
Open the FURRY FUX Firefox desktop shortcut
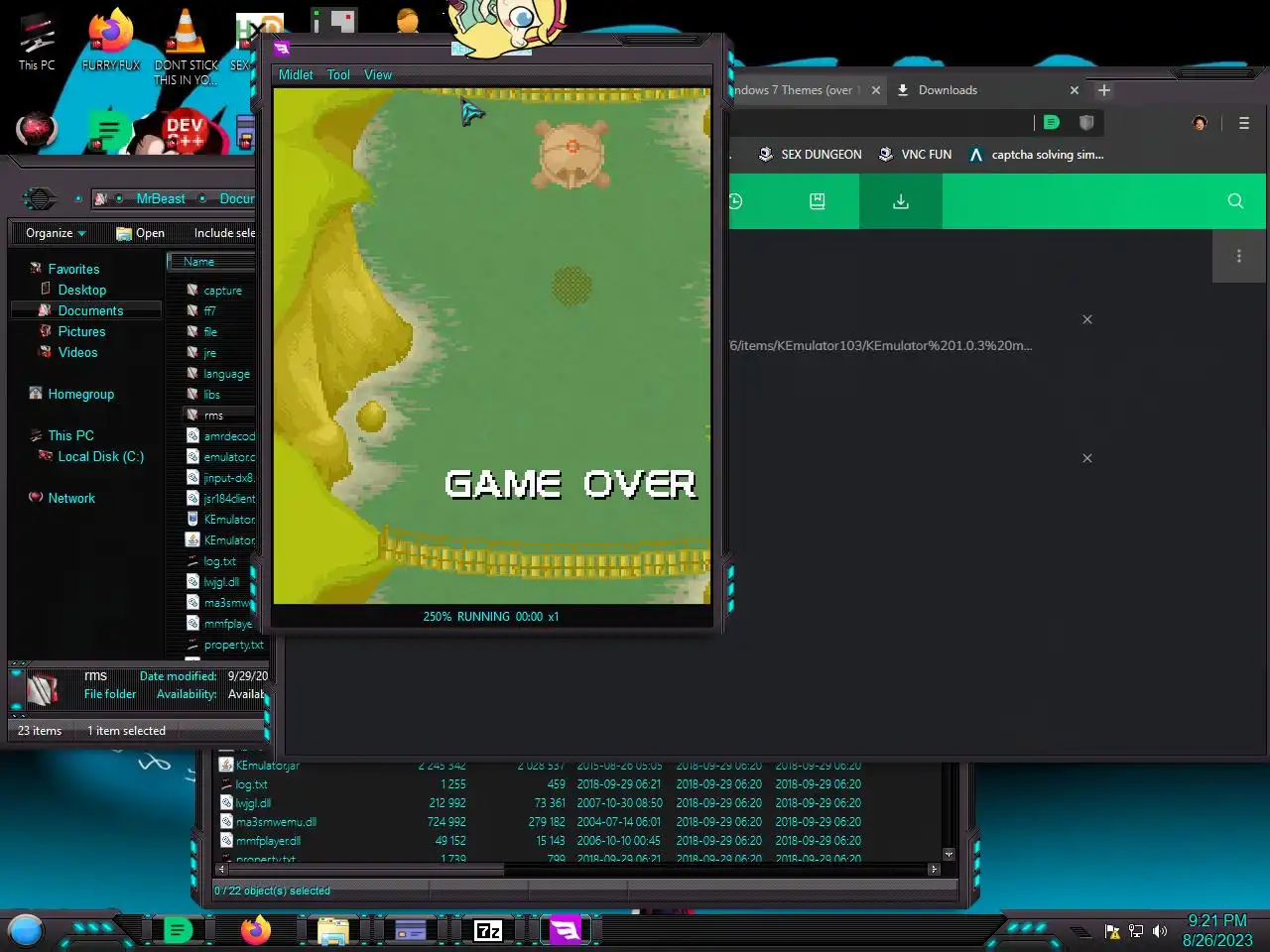[x=111, y=40]
